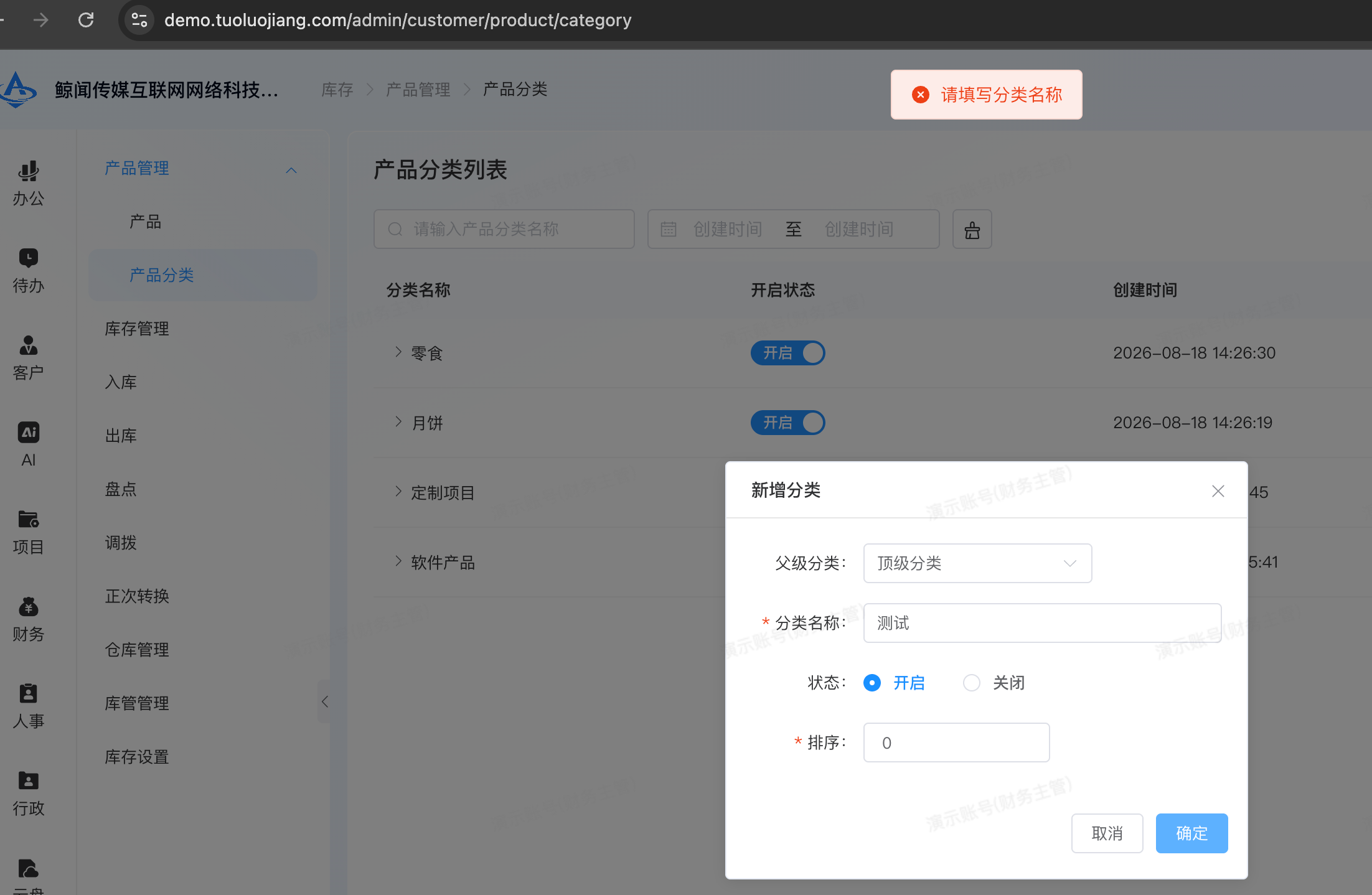Viewport: 1372px width, 895px height.
Task: Open the 客户 customer sidebar icon
Action: (x=29, y=358)
